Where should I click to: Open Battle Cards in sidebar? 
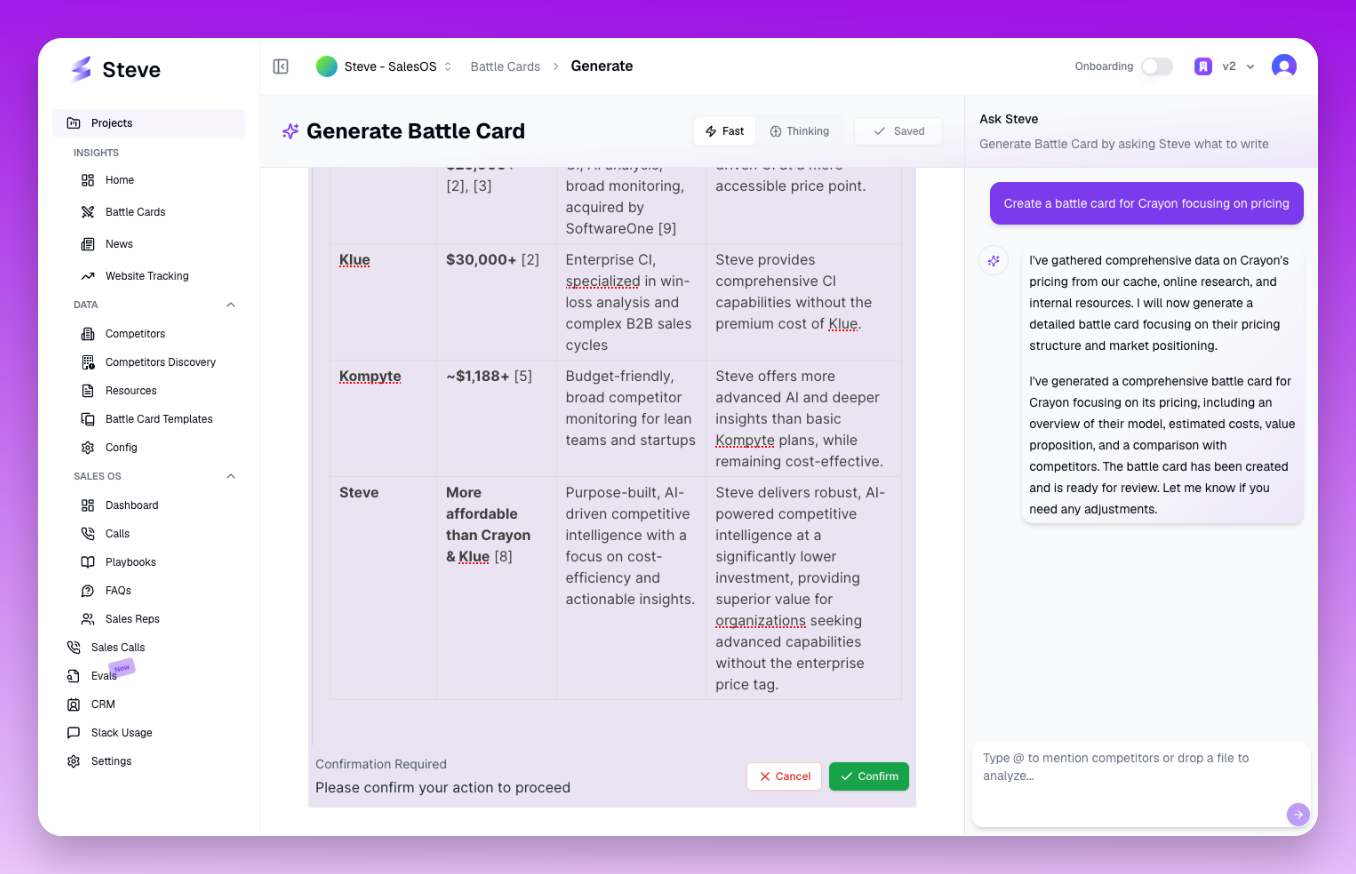point(135,212)
